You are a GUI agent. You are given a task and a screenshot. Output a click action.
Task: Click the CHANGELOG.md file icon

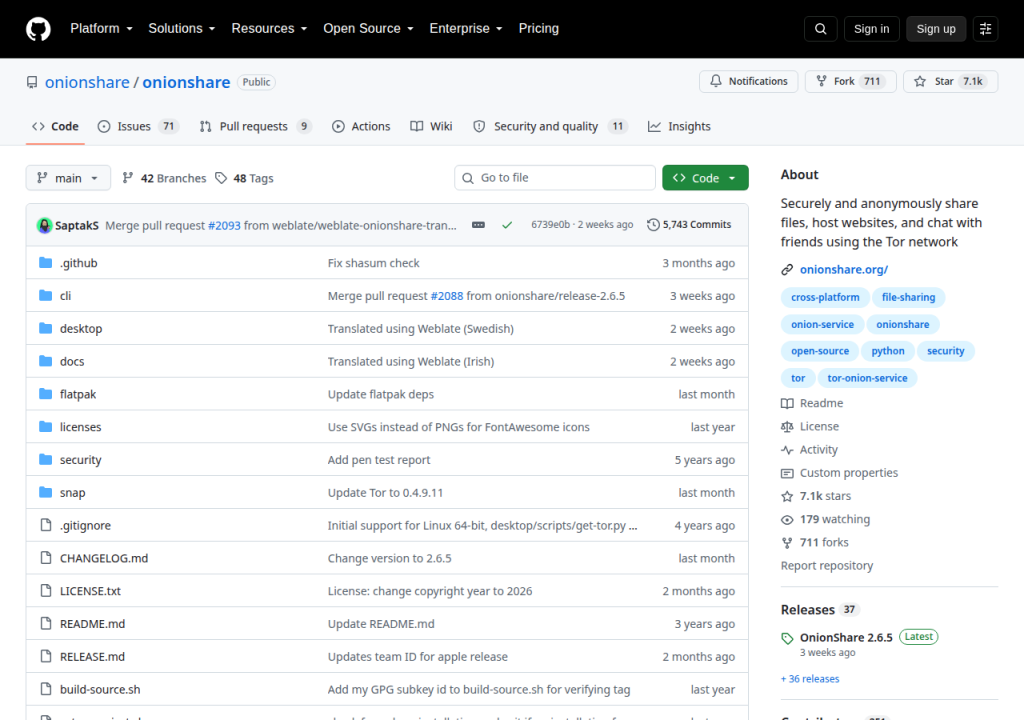(x=46, y=557)
